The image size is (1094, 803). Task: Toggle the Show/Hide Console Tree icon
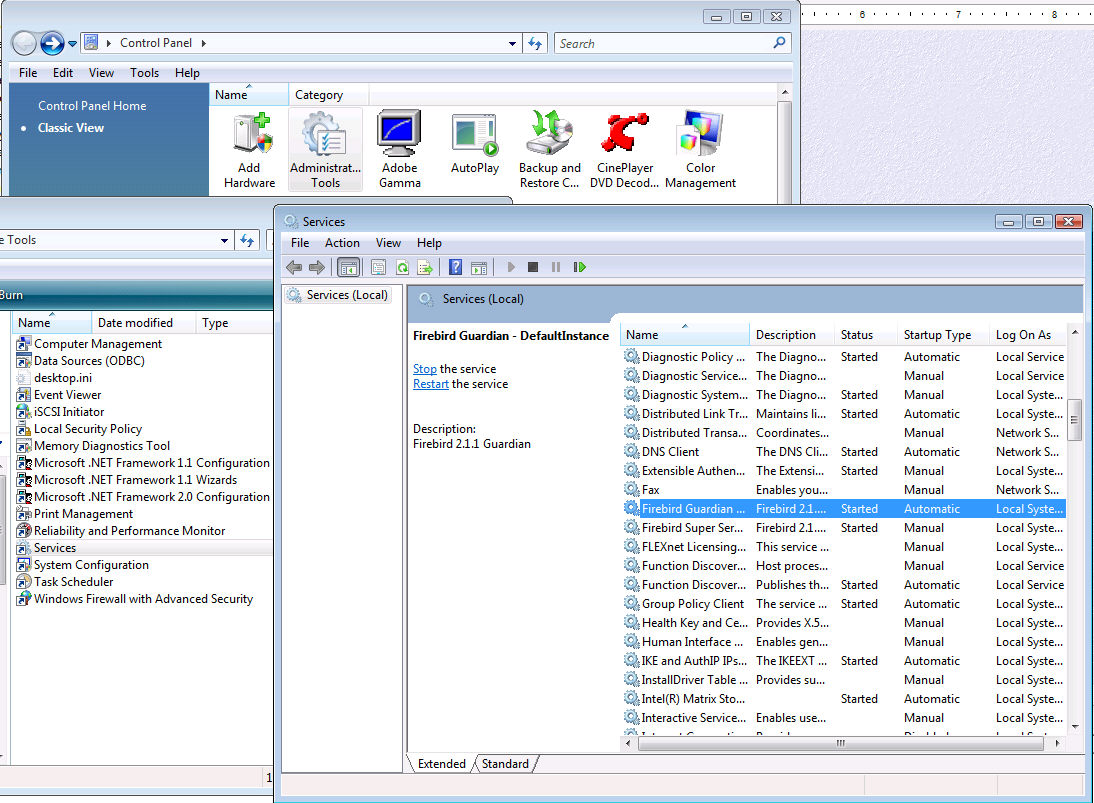pyautogui.click(x=349, y=267)
